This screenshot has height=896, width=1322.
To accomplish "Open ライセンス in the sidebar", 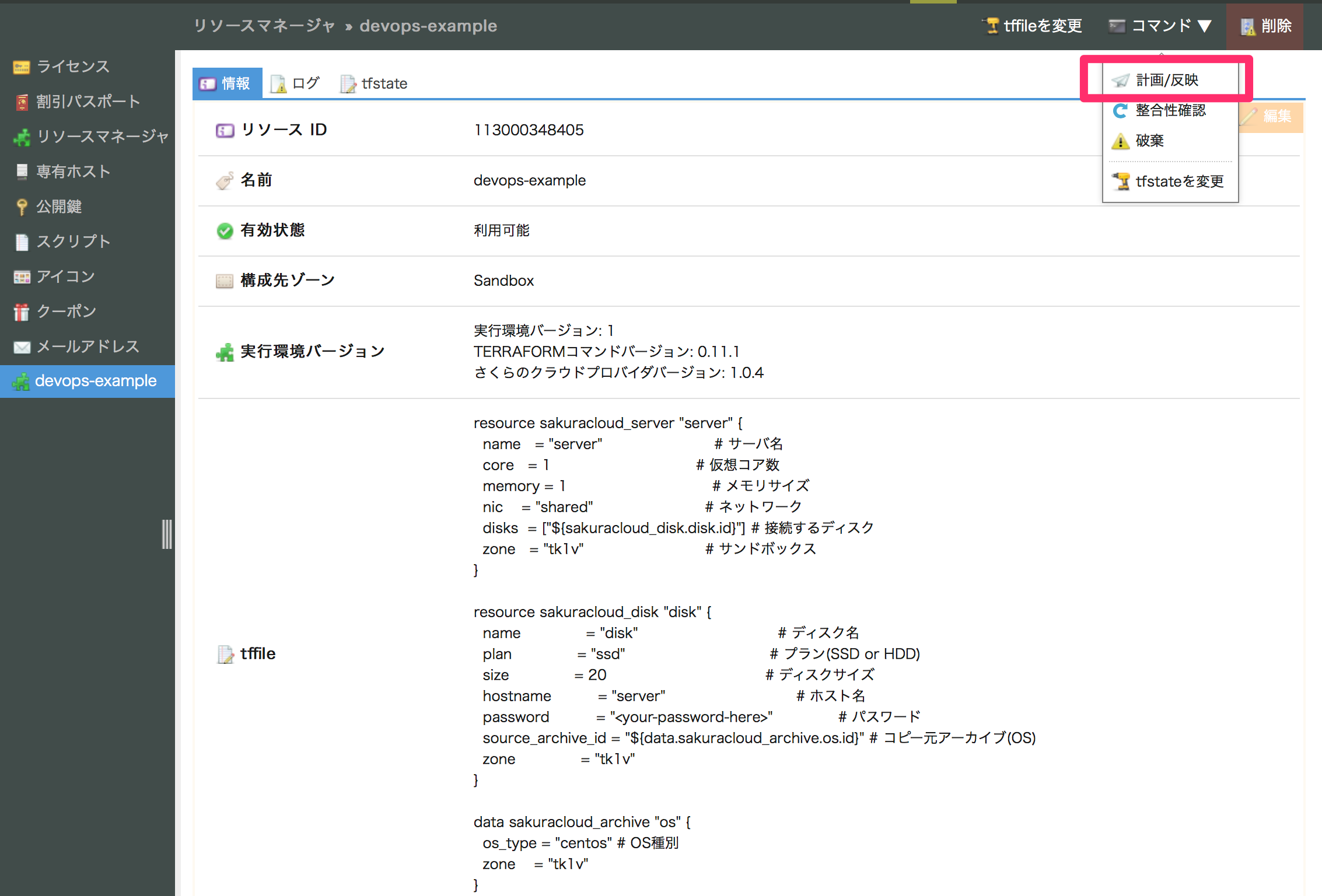I will [88, 67].
